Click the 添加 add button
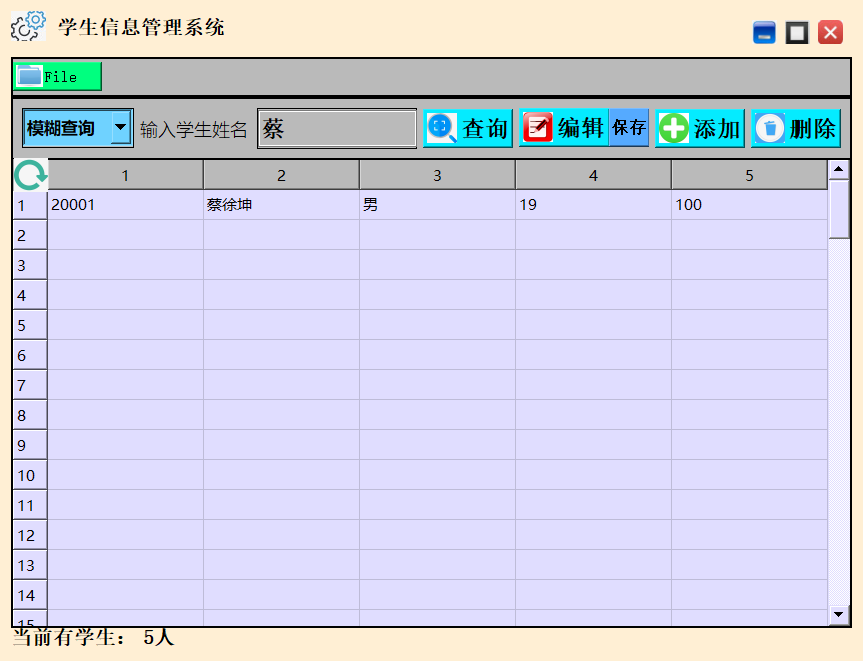Screen dimensions: 863x661 (700, 127)
